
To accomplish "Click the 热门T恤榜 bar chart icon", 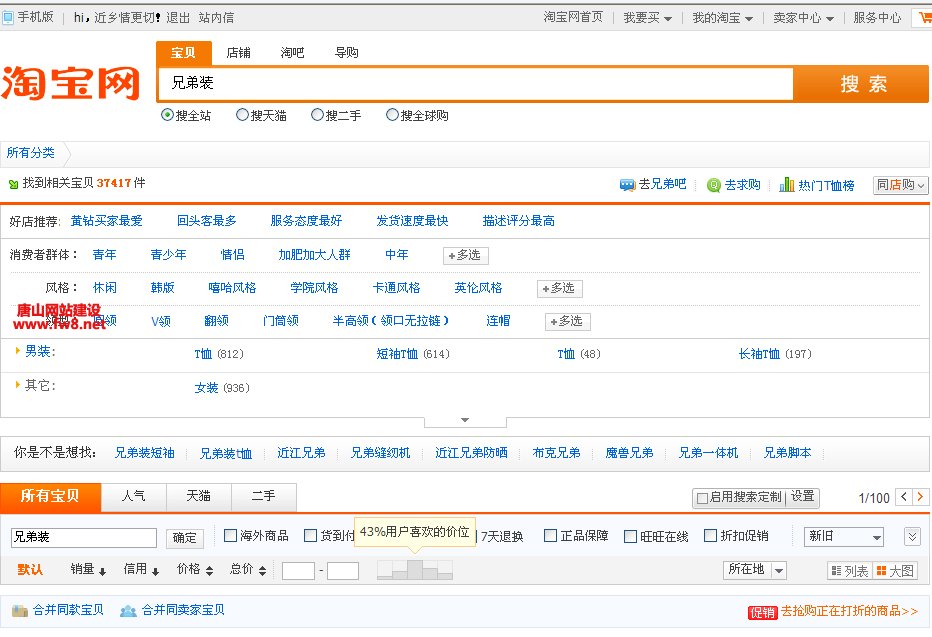I will 786,185.
